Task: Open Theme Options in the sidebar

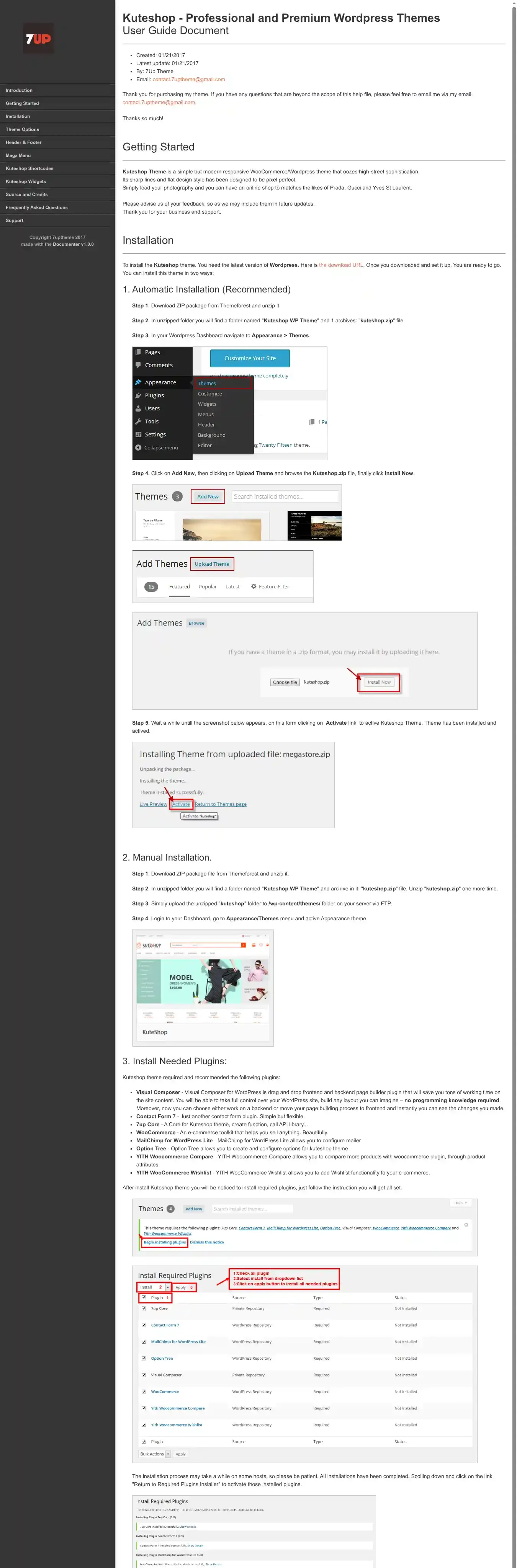Action: click(x=57, y=129)
